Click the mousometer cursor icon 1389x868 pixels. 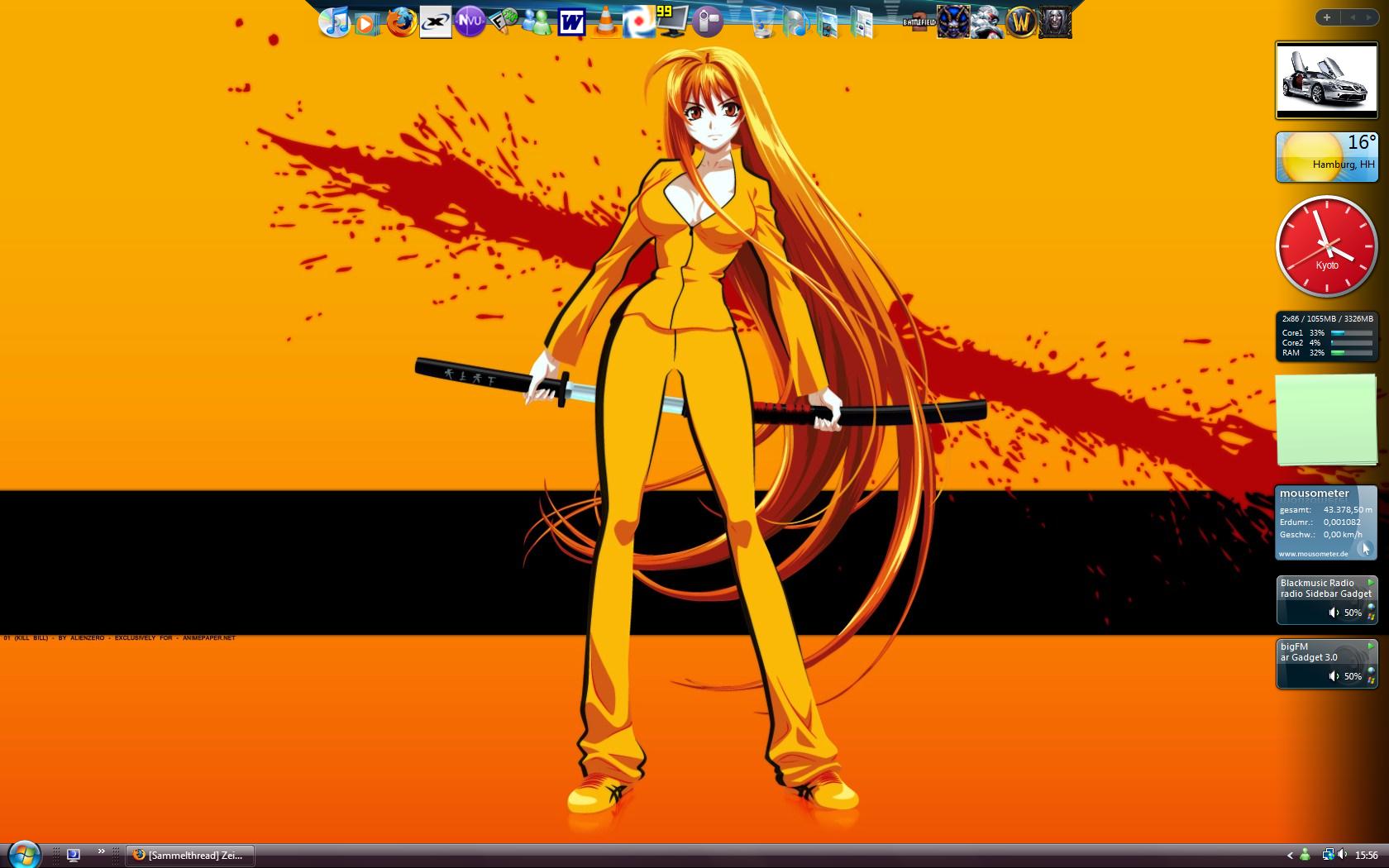(x=1365, y=548)
